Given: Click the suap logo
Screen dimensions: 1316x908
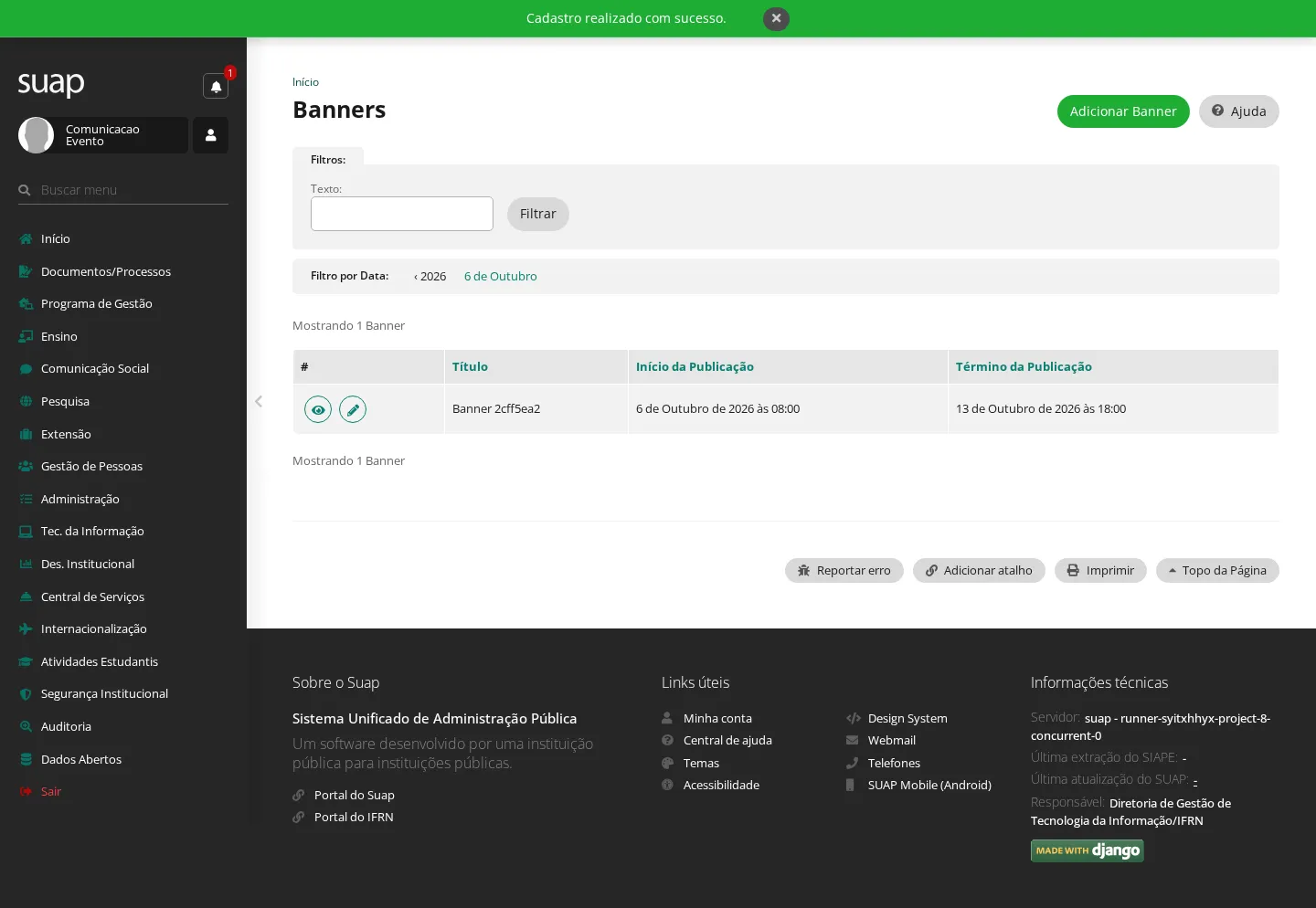Looking at the screenshot, I should click(x=51, y=84).
